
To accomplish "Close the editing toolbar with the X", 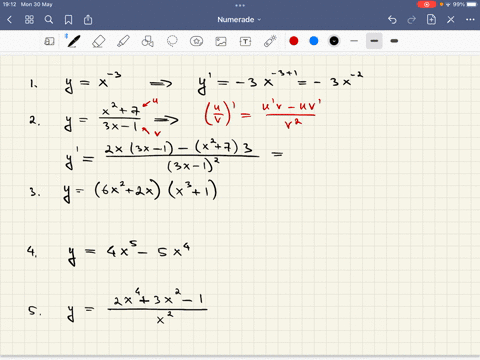I will point(451,20).
